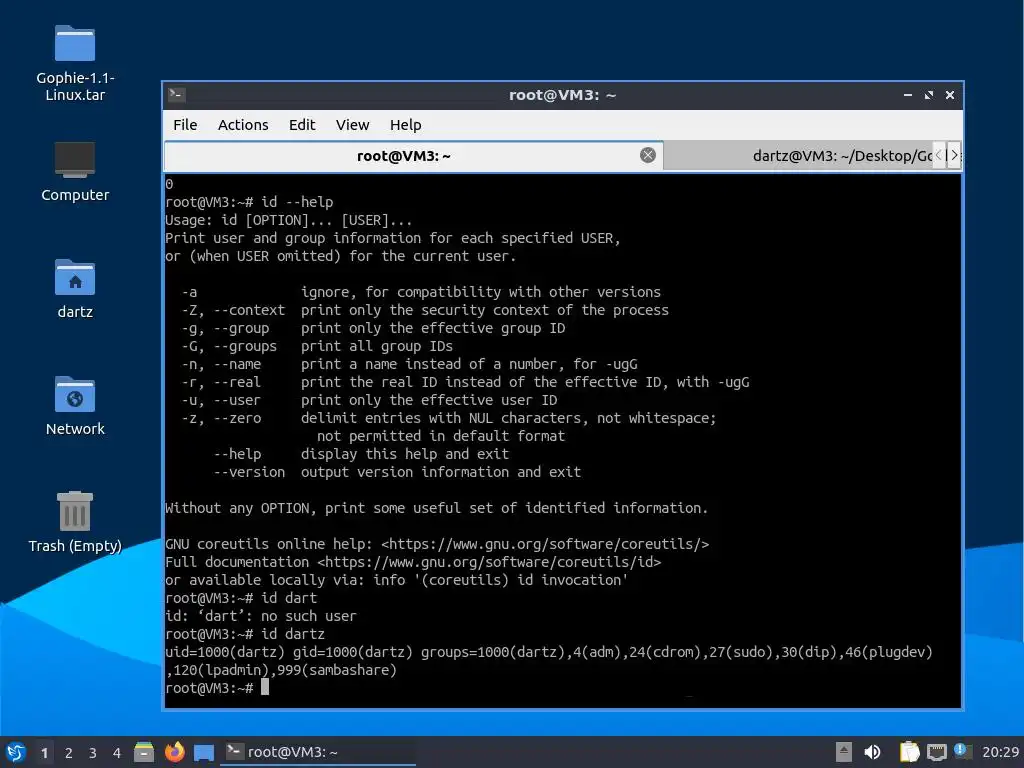Switch to workspace 4
The width and height of the screenshot is (1024, 768).
click(x=117, y=753)
